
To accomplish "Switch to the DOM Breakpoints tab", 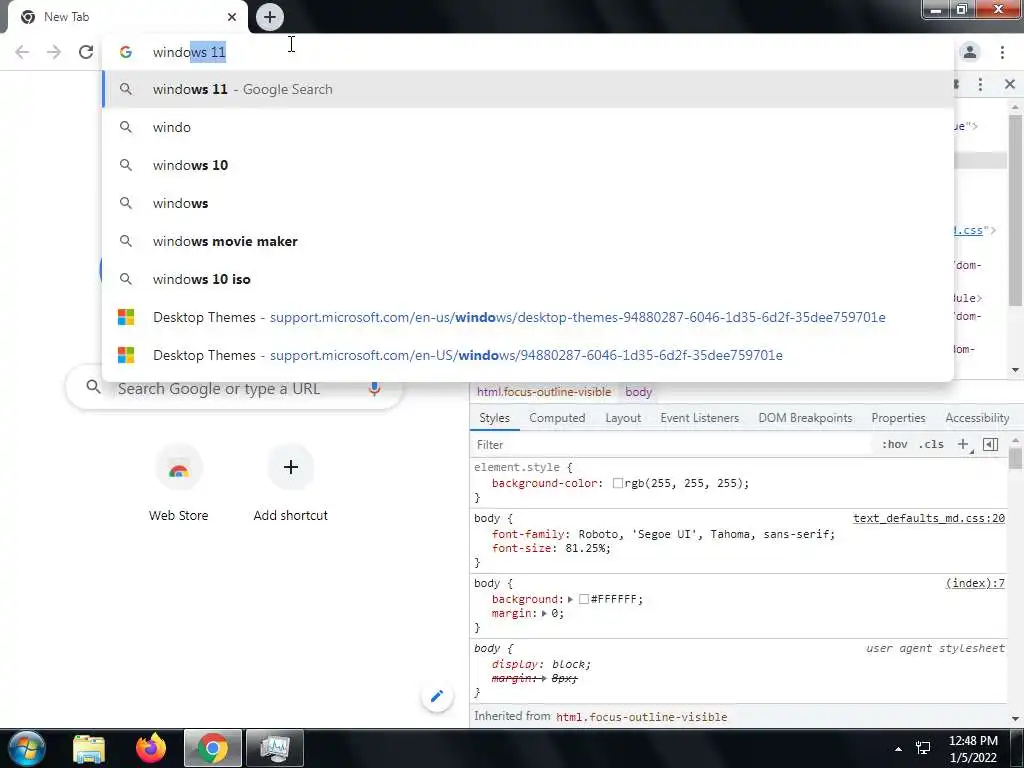I will coord(805,418).
